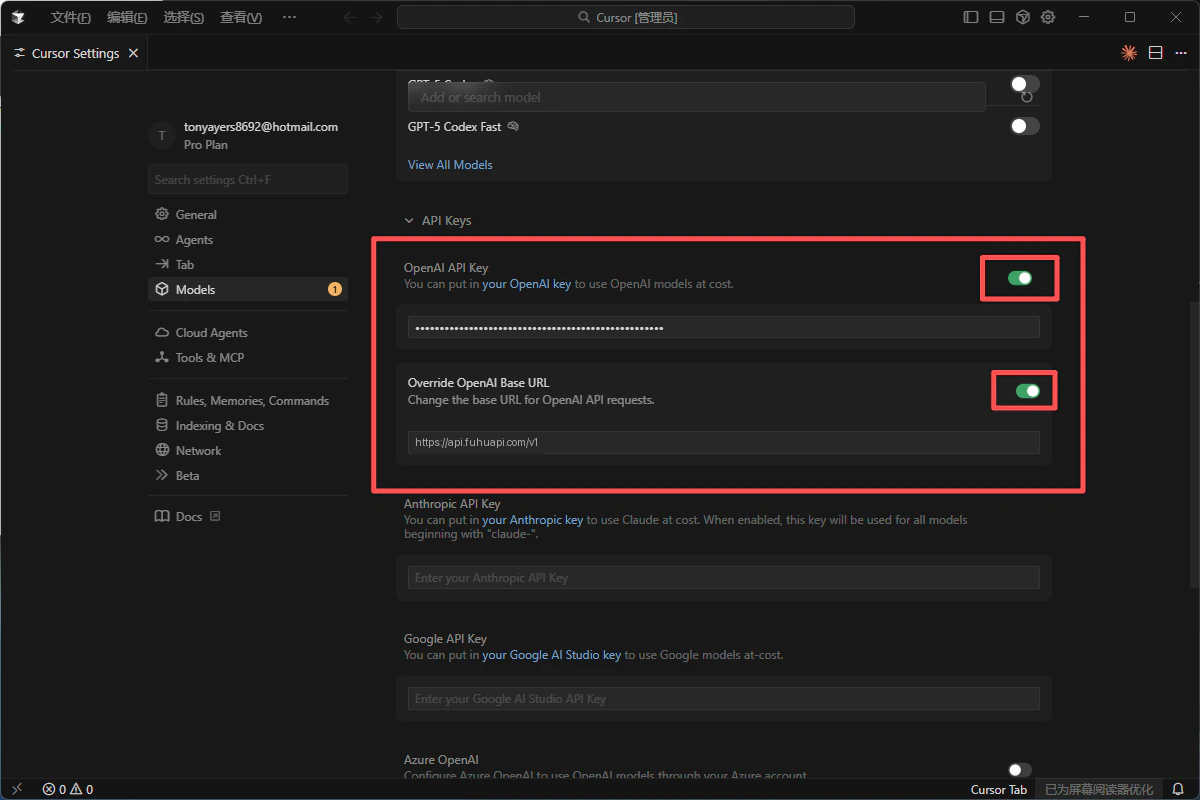Screen dimensions: 1200x800
Task: Open the remote window icon in status bar
Action: click(15, 789)
